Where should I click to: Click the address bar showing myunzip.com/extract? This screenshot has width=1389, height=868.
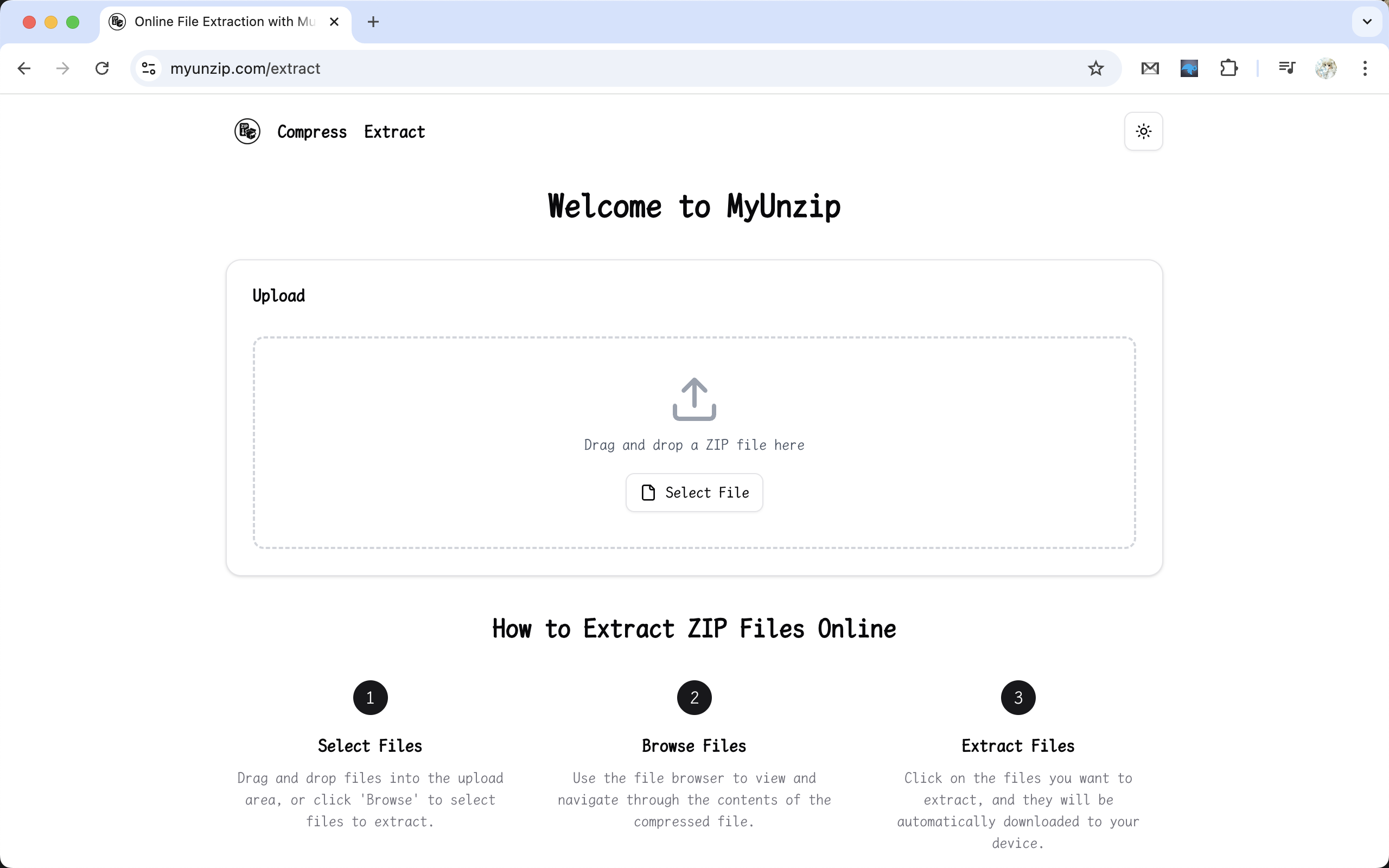[626, 68]
